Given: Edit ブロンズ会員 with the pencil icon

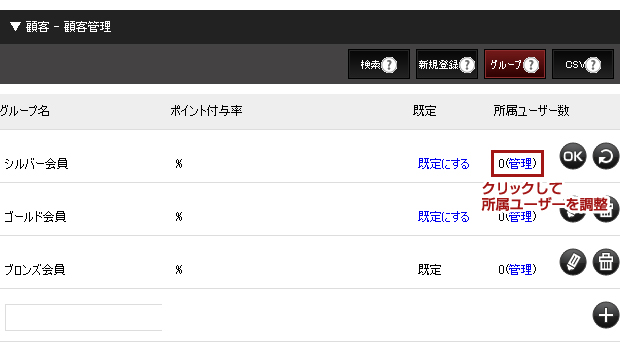Looking at the screenshot, I should [x=573, y=262].
